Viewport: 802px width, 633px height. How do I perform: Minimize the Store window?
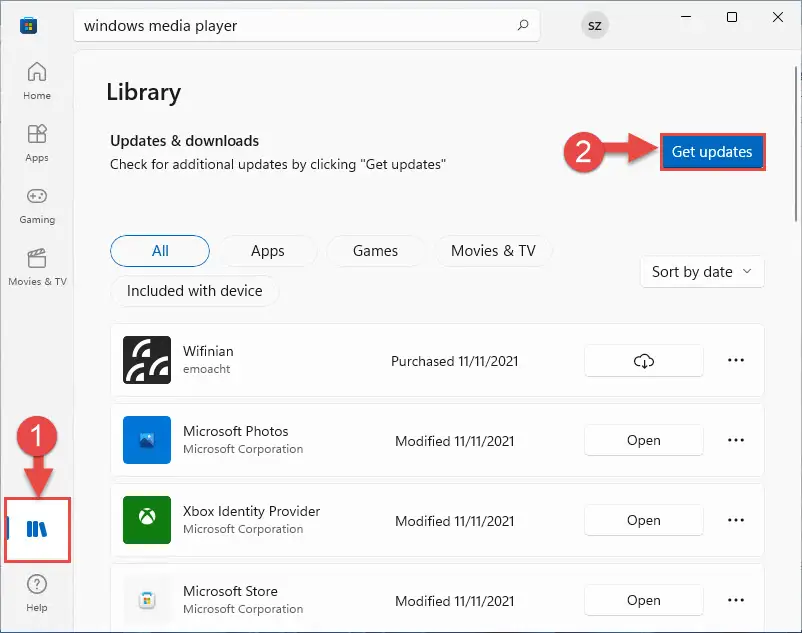pos(686,17)
